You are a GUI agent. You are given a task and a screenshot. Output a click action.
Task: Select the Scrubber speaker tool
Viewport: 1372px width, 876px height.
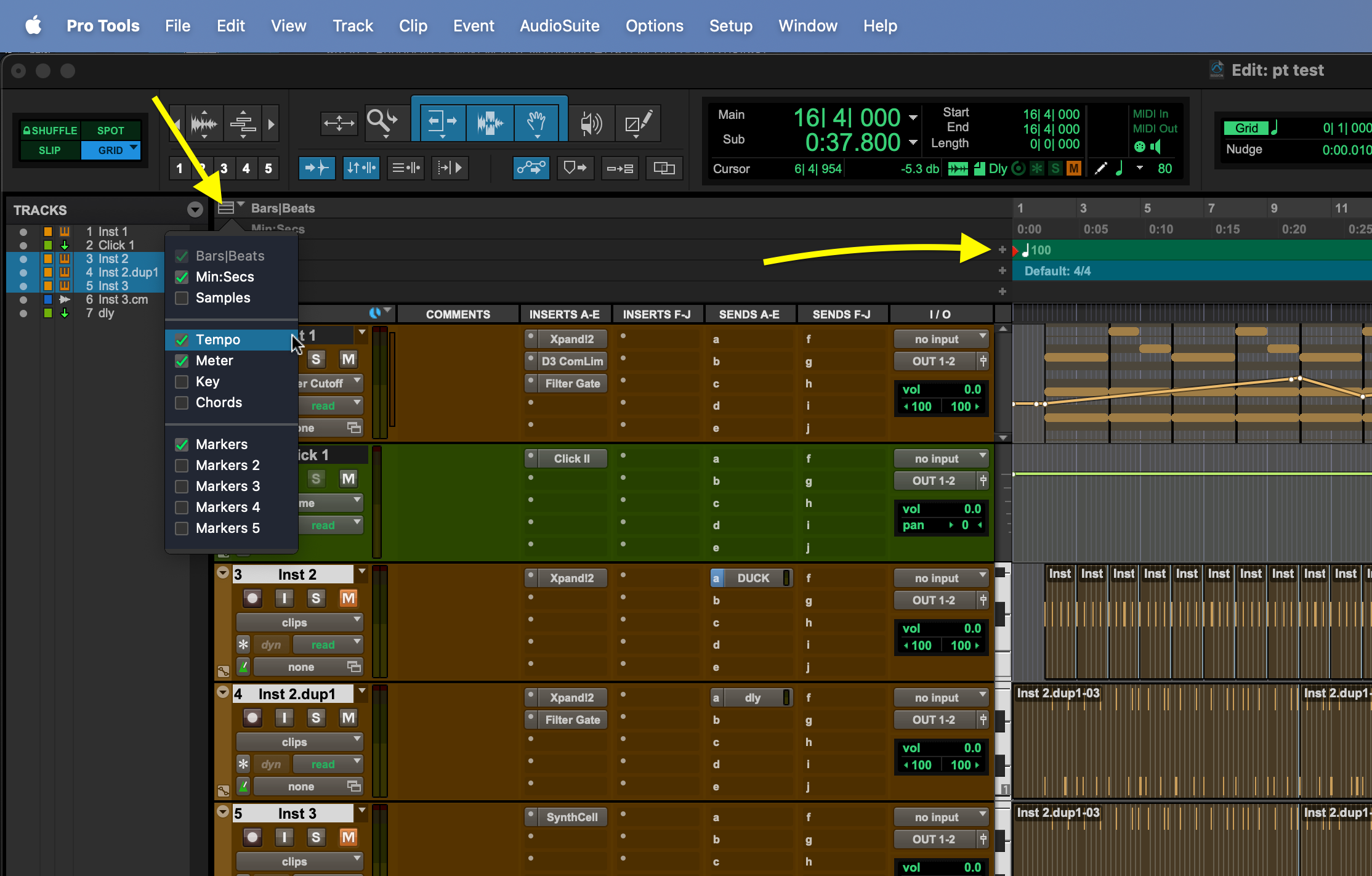pyautogui.click(x=591, y=123)
